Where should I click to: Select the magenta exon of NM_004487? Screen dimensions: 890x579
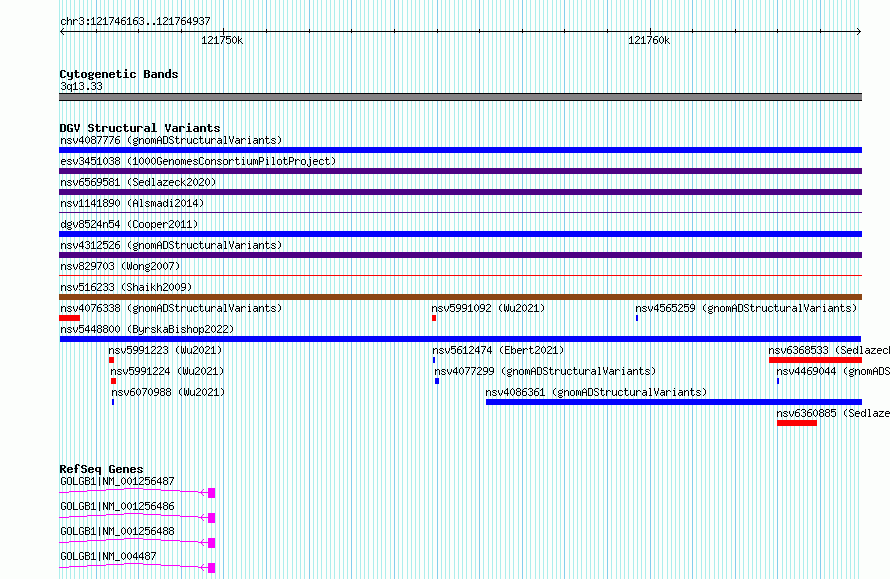coord(211,568)
